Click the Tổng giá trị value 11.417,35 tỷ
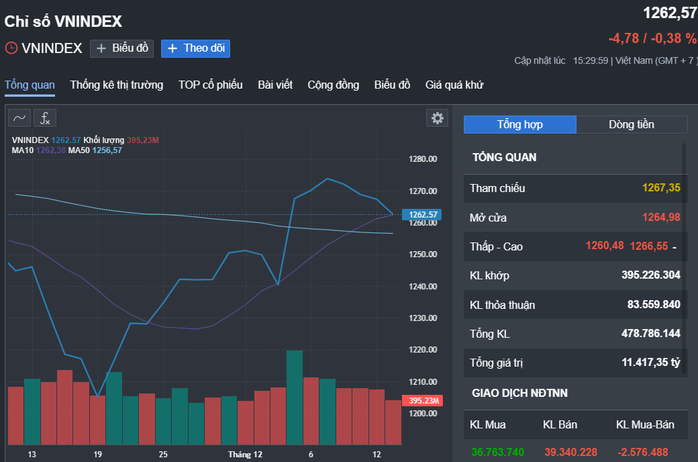 (651, 362)
